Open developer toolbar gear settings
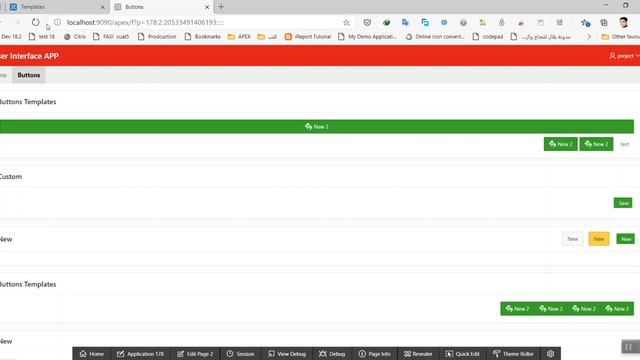Viewport: 640px width, 360px height. (x=550, y=354)
